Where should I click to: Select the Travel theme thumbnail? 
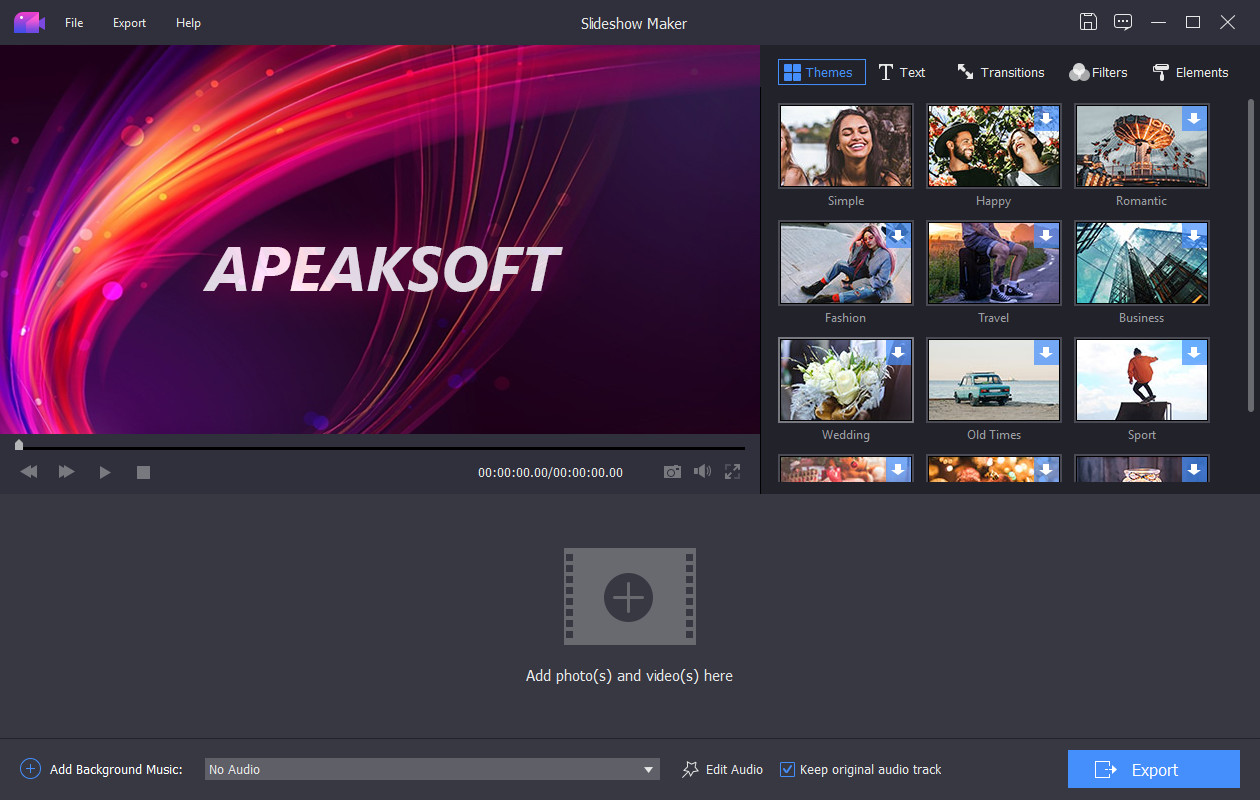pyautogui.click(x=993, y=263)
